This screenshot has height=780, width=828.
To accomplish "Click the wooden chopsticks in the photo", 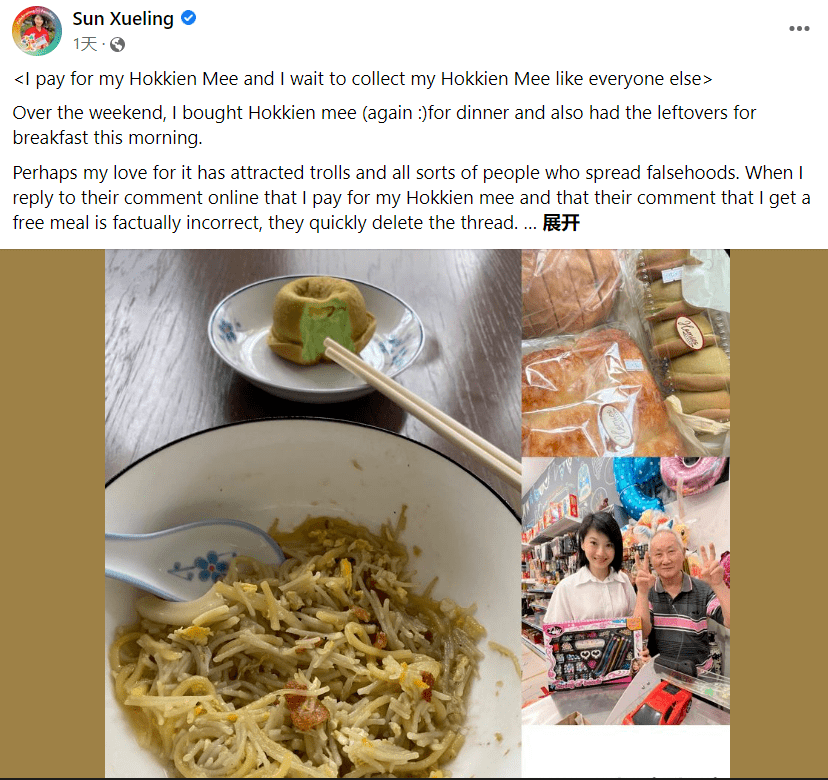I will (x=422, y=410).
